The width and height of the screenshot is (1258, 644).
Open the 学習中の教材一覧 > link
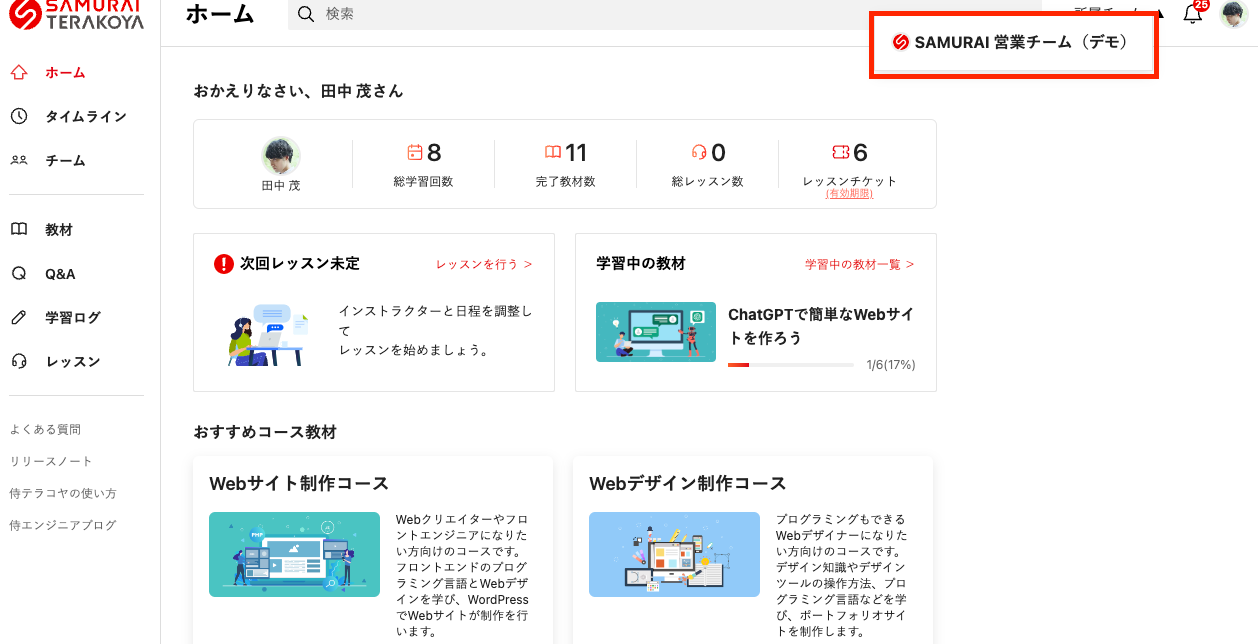(x=860, y=265)
